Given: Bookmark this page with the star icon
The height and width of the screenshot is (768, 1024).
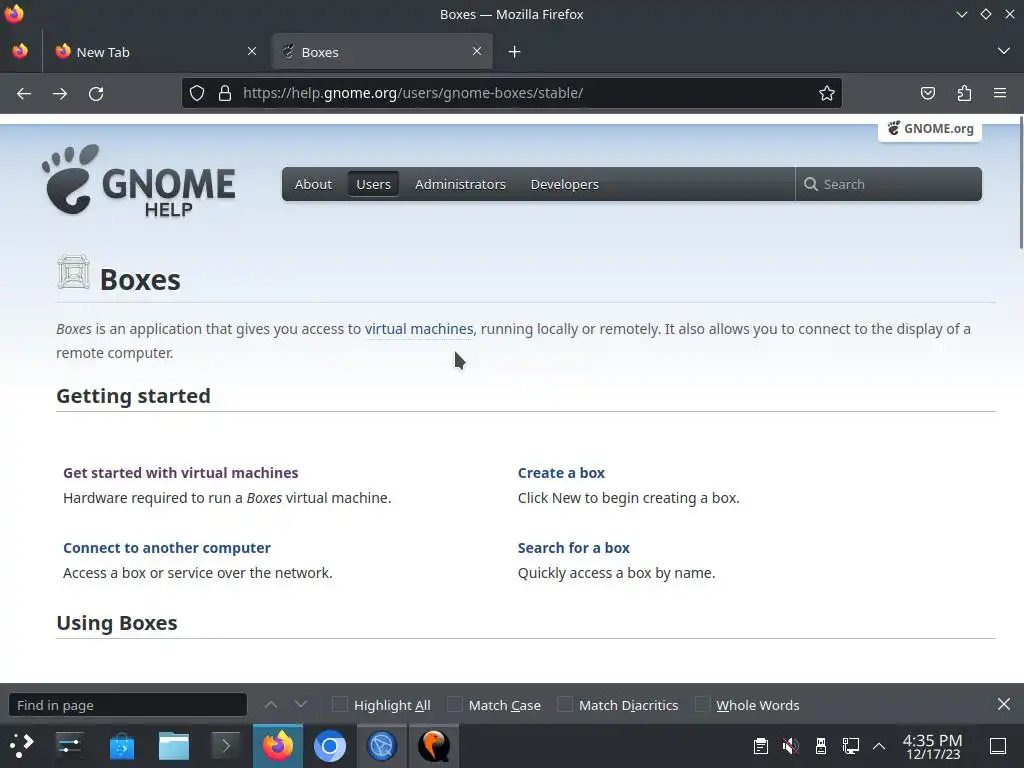Looking at the screenshot, I should pos(827,93).
